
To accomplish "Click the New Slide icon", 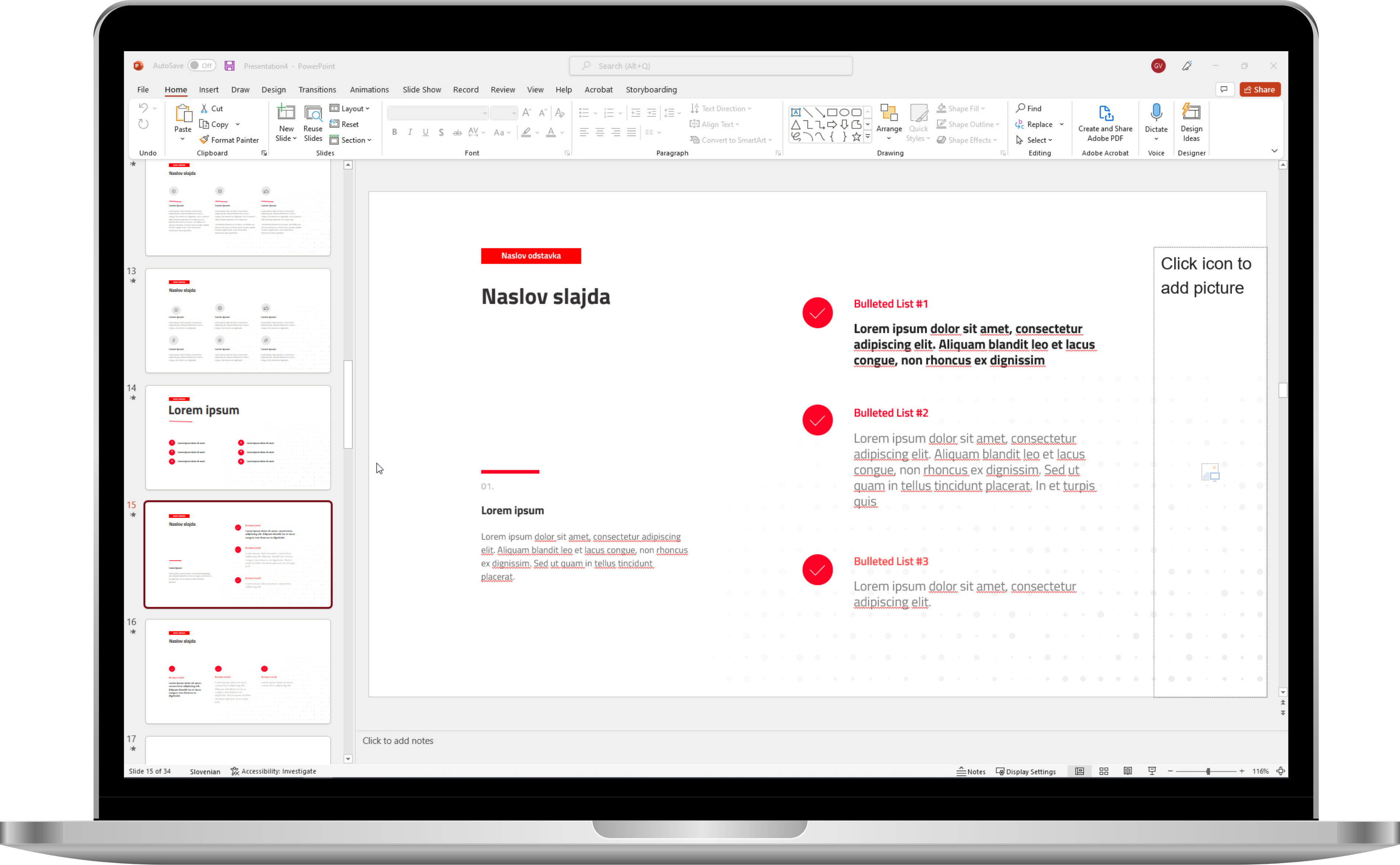I will (286, 113).
